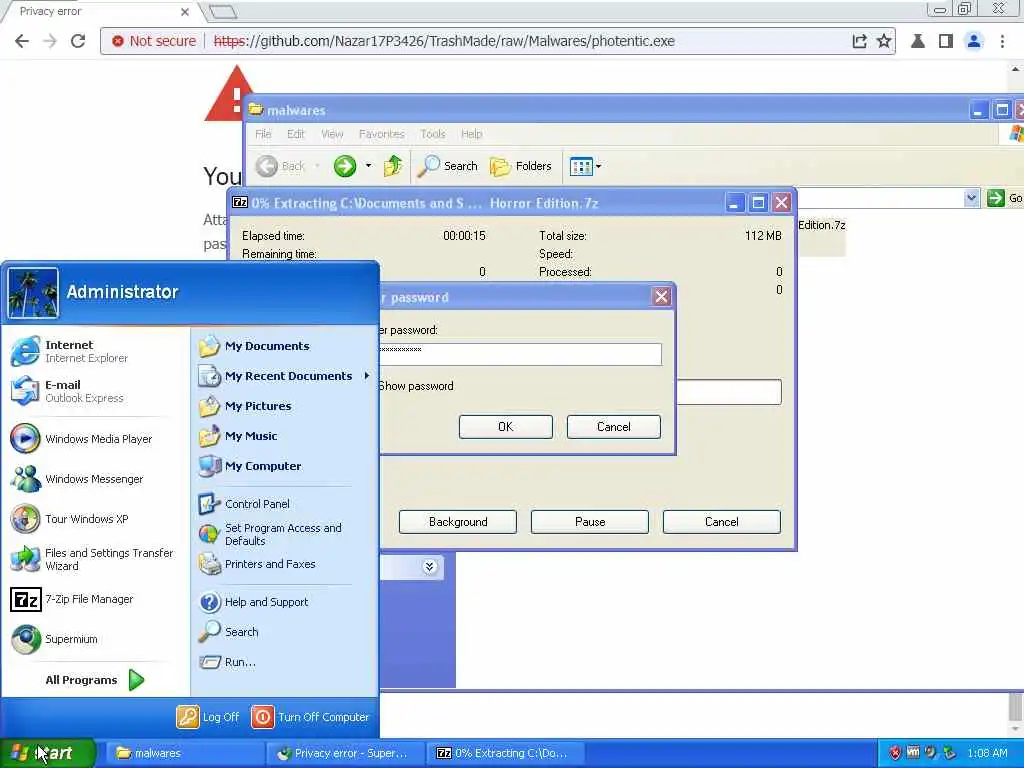1024x768 pixels.
Task: Open new browser tab
Action: click(x=223, y=11)
